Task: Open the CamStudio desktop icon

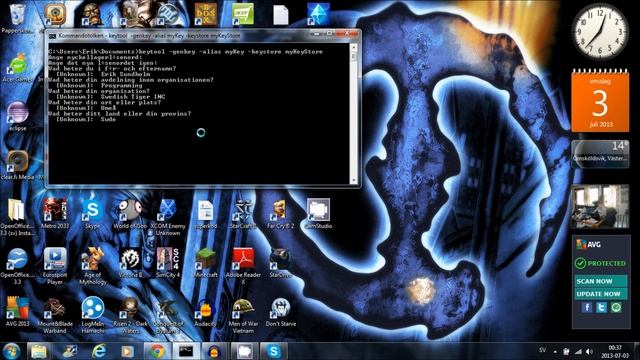Action: pyautogui.click(x=318, y=213)
